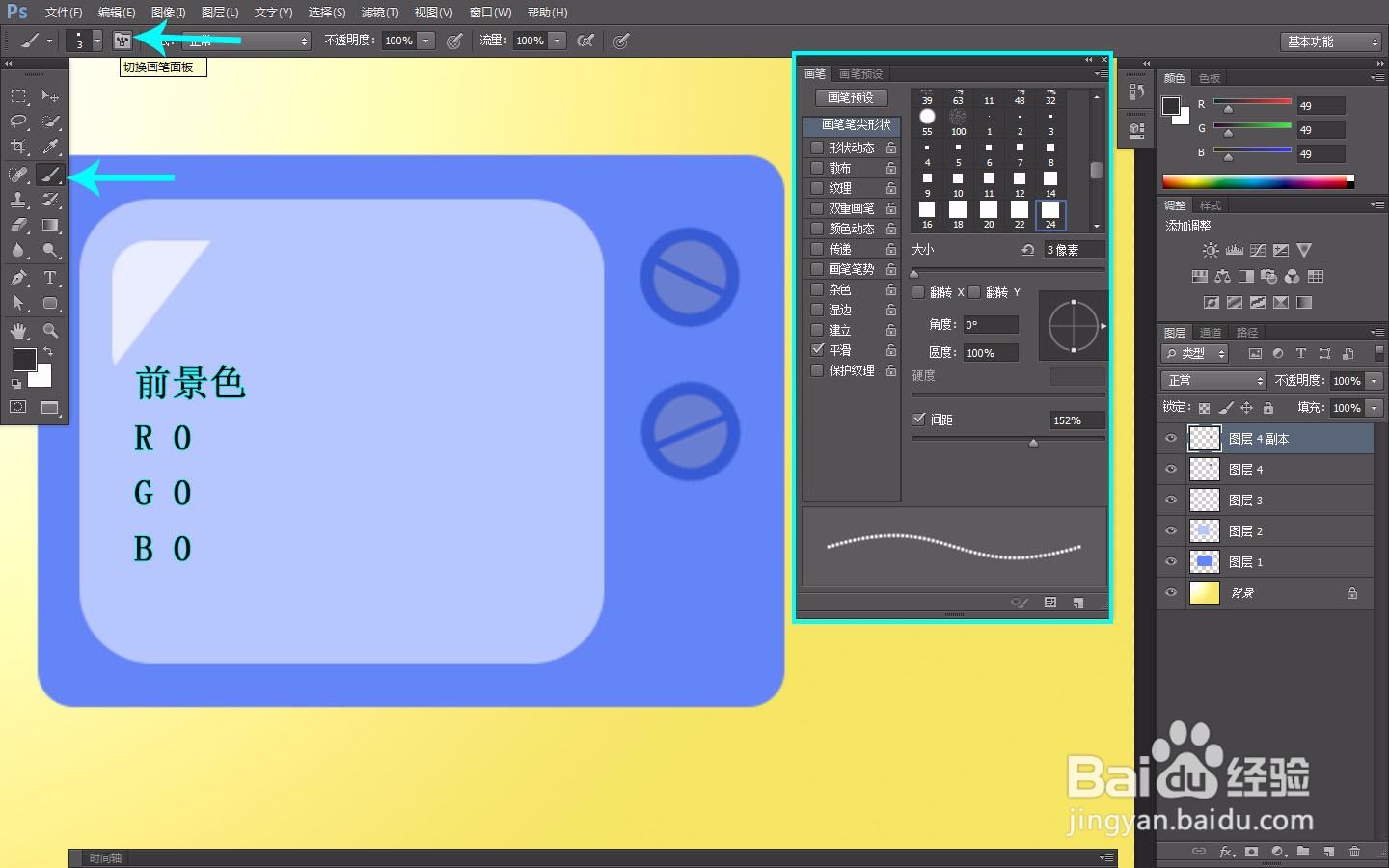1389x868 pixels.
Task: Enable the 纹理 checkbox
Action: (x=817, y=188)
